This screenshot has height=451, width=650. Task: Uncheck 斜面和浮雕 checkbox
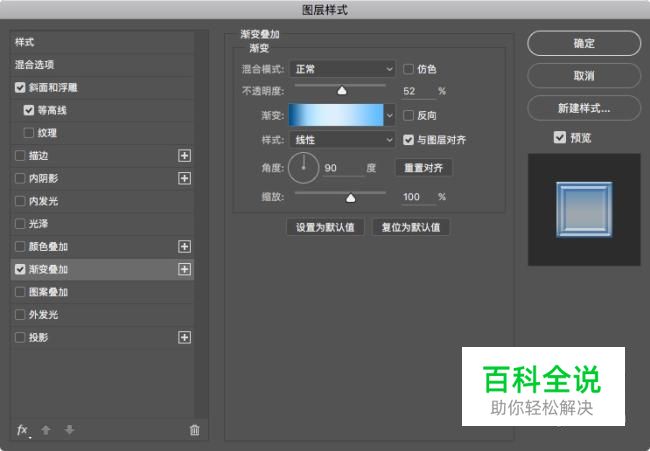[20, 87]
